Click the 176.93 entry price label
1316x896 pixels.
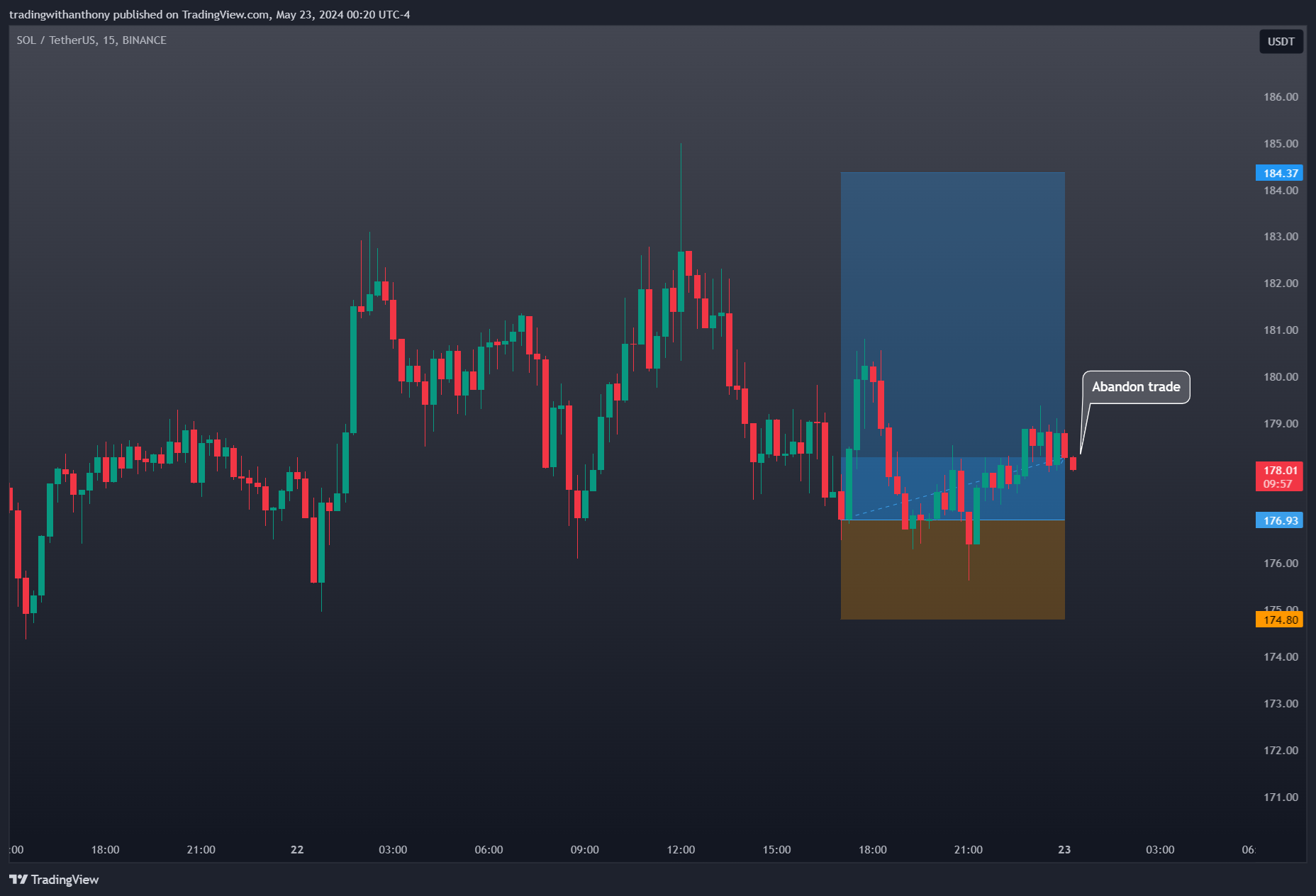[x=1280, y=520]
